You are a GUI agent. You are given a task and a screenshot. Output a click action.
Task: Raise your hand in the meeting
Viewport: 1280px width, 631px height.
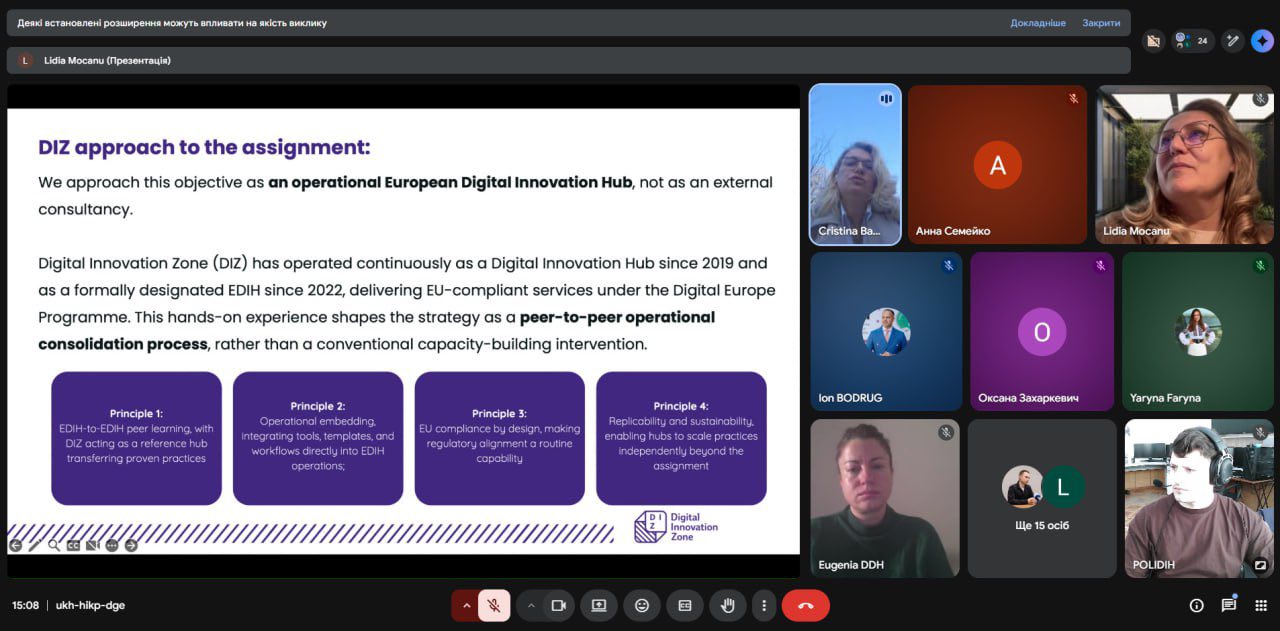click(x=728, y=605)
